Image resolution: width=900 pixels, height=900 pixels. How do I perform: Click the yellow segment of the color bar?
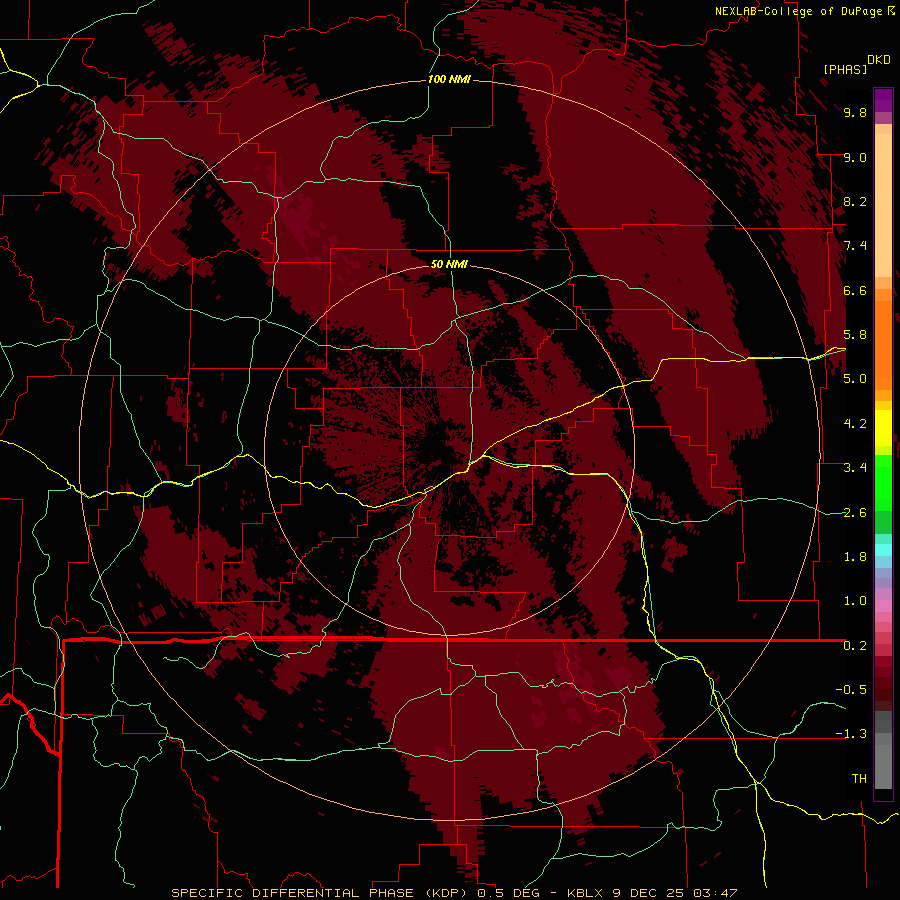[883, 428]
